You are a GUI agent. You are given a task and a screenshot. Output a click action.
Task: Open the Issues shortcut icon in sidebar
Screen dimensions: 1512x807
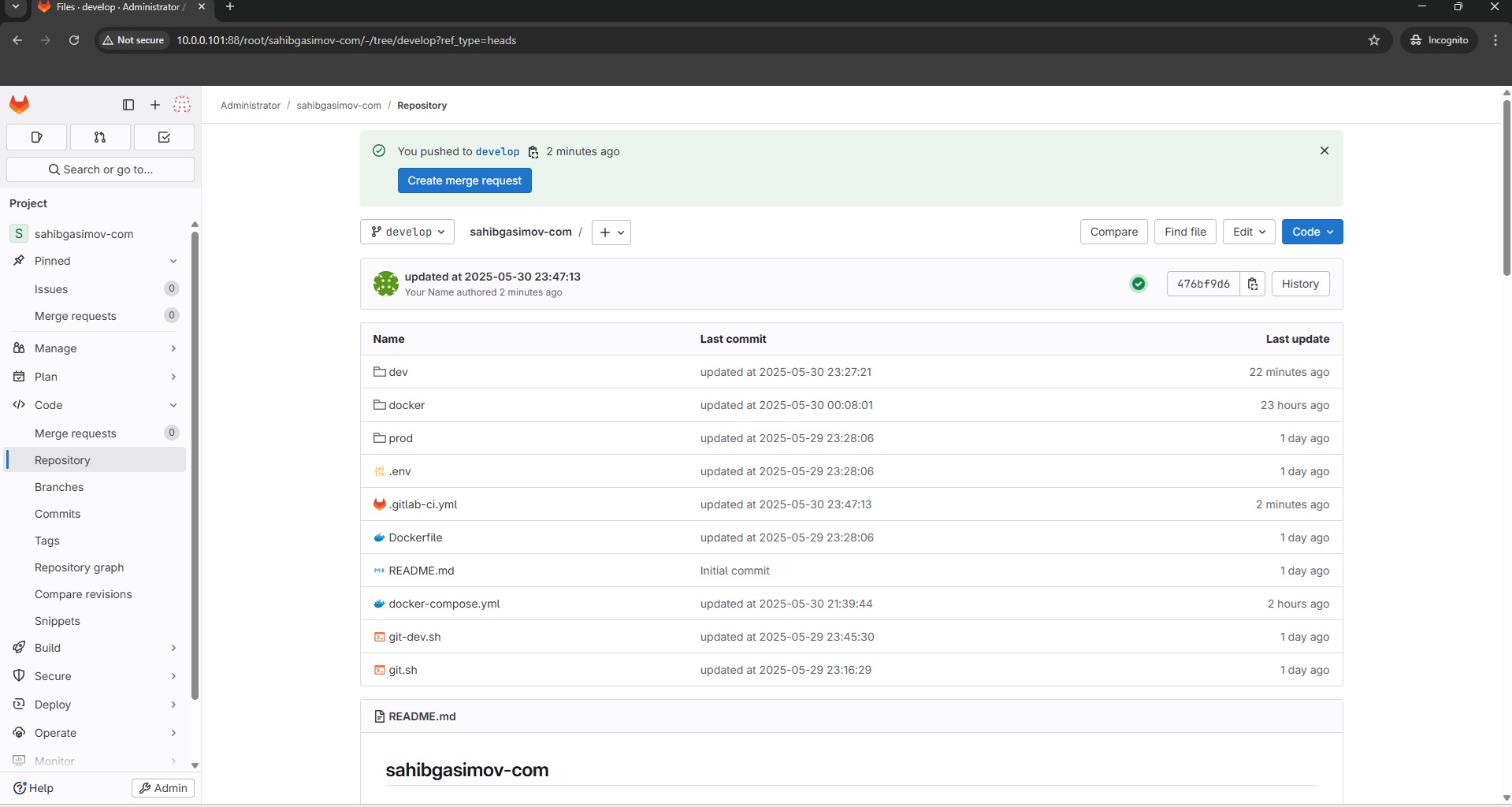pyautogui.click(x=36, y=137)
